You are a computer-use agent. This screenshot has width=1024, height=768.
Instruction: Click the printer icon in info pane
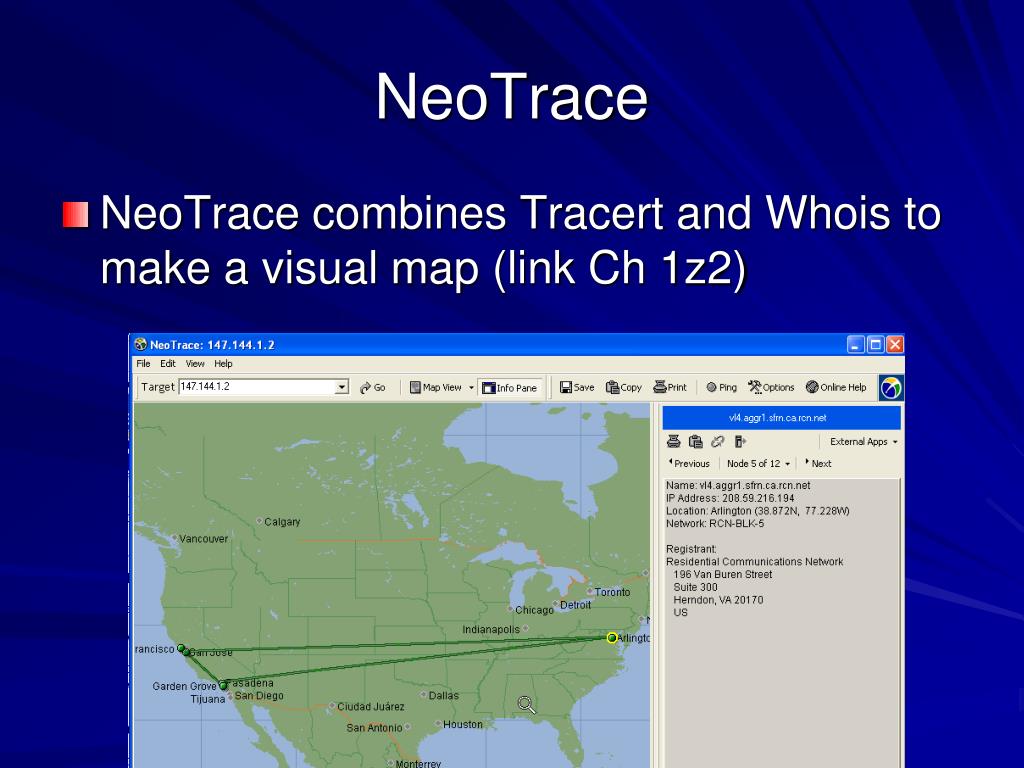coord(673,441)
